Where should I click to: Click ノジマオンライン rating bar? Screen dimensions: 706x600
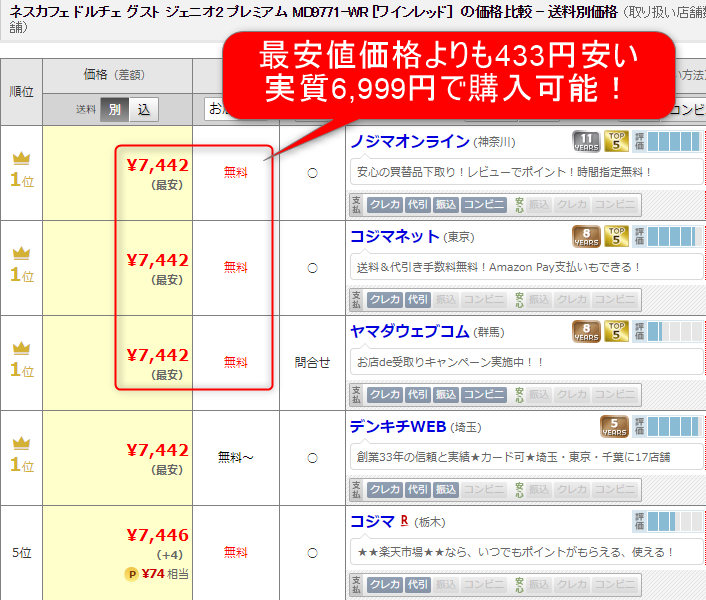click(x=668, y=141)
